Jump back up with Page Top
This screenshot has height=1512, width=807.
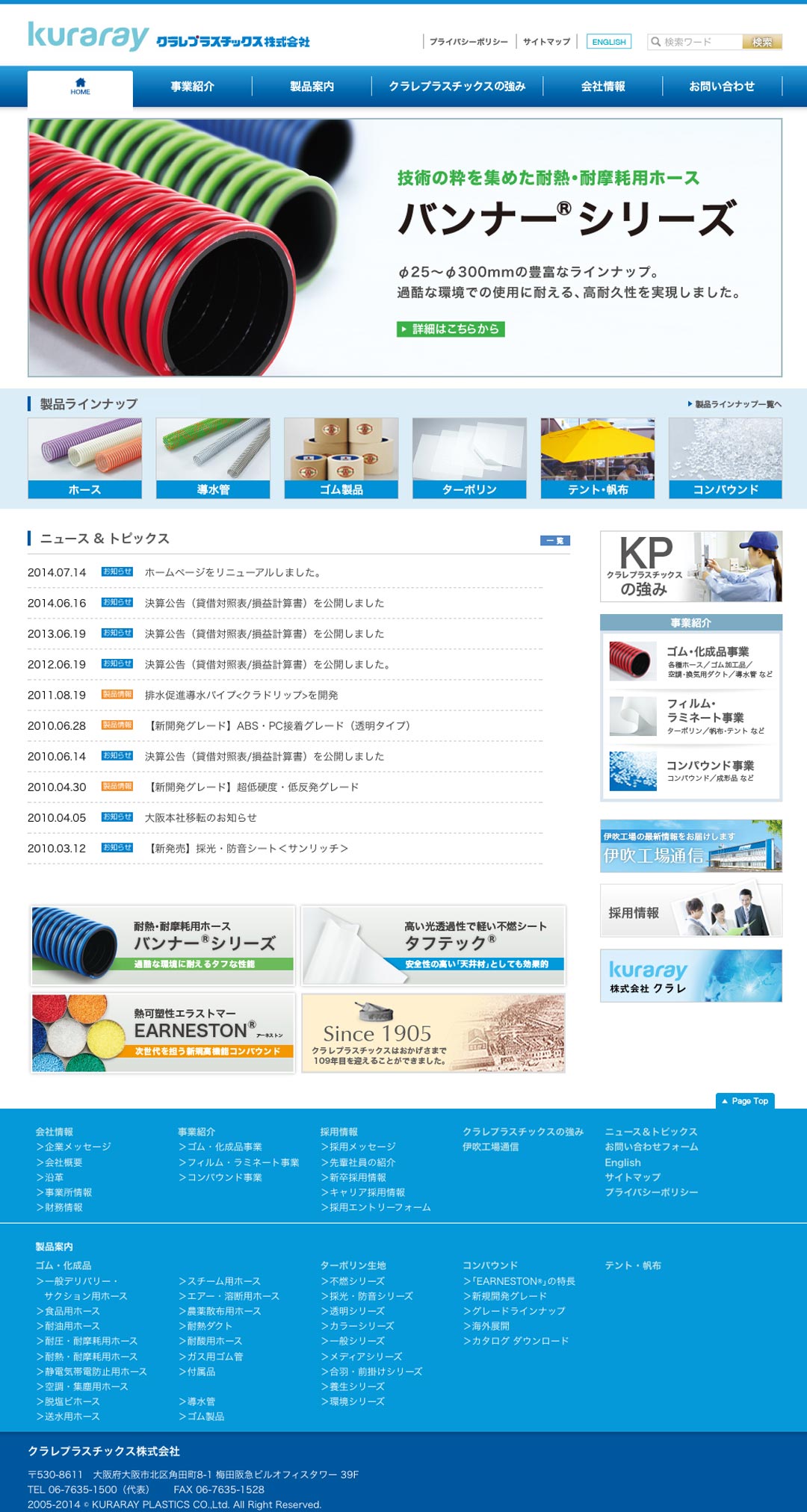(745, 1101)
